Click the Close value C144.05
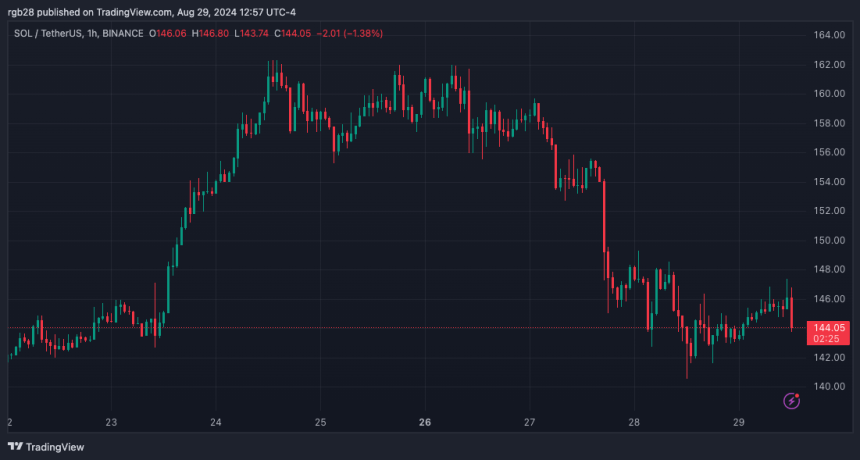Screen dimensions: 860x460 click(292, 33)
